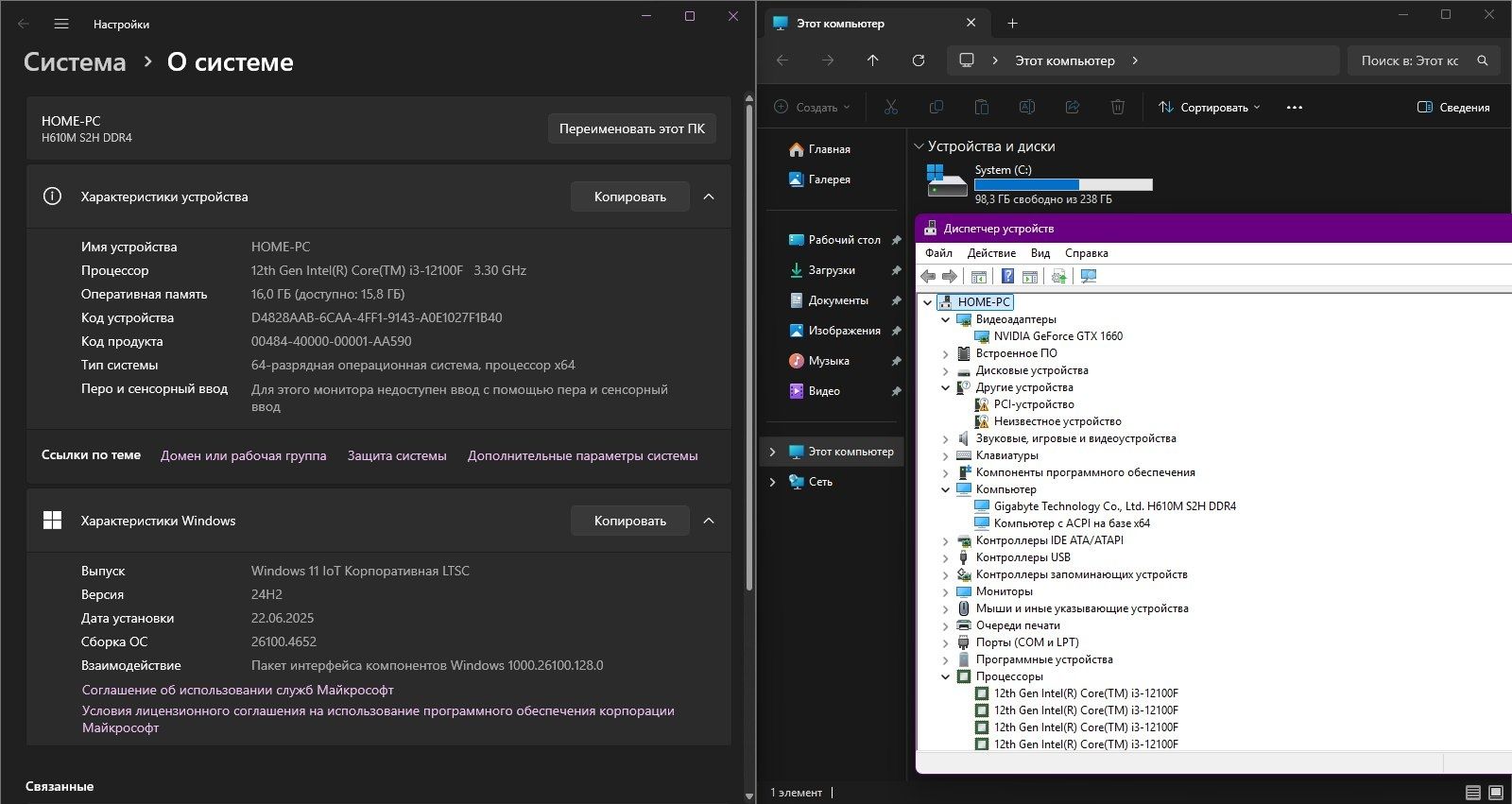
Task: Click the Delete trash icon in Explorer toolbar
Action: (1117, 107)
